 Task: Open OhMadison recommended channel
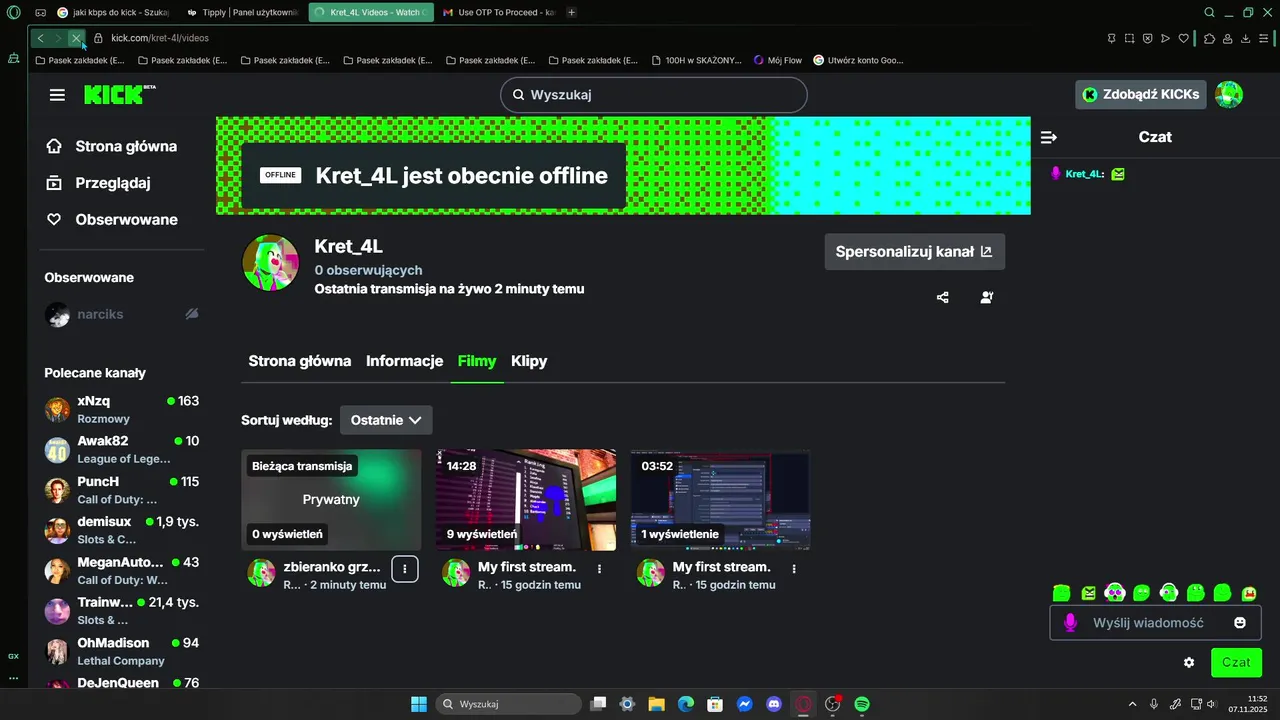click(122, 652)
